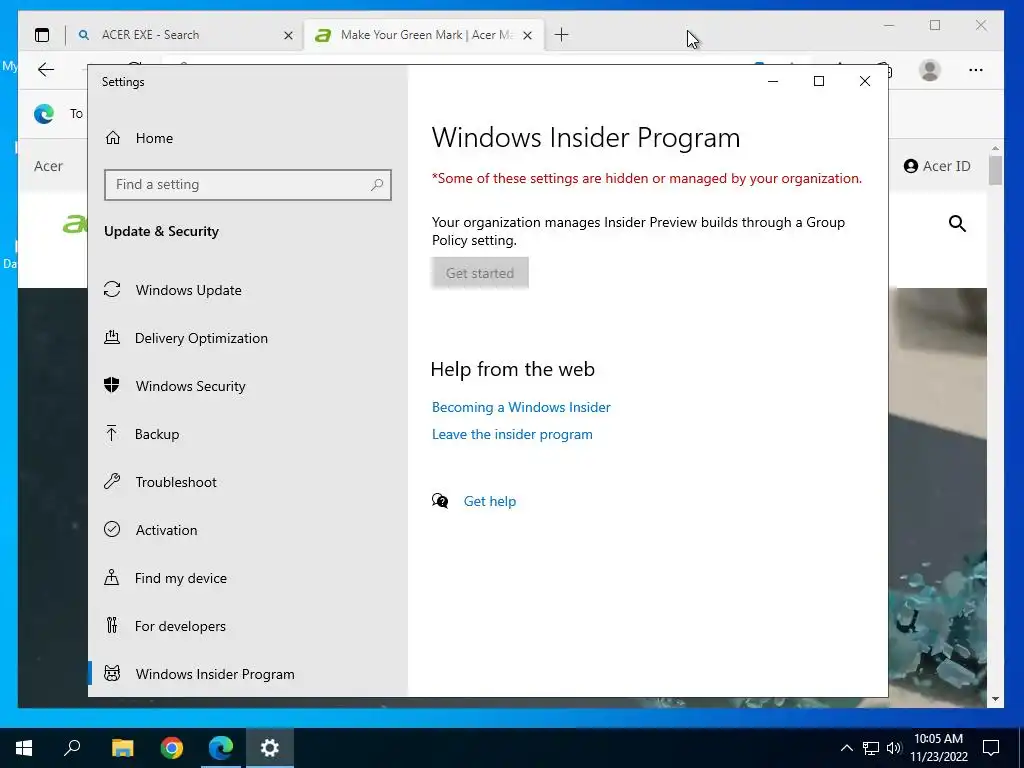Click the browser page scrollbar thumb
The height and width of the screenshot is (768, 1024).
[x=995, y=170]
